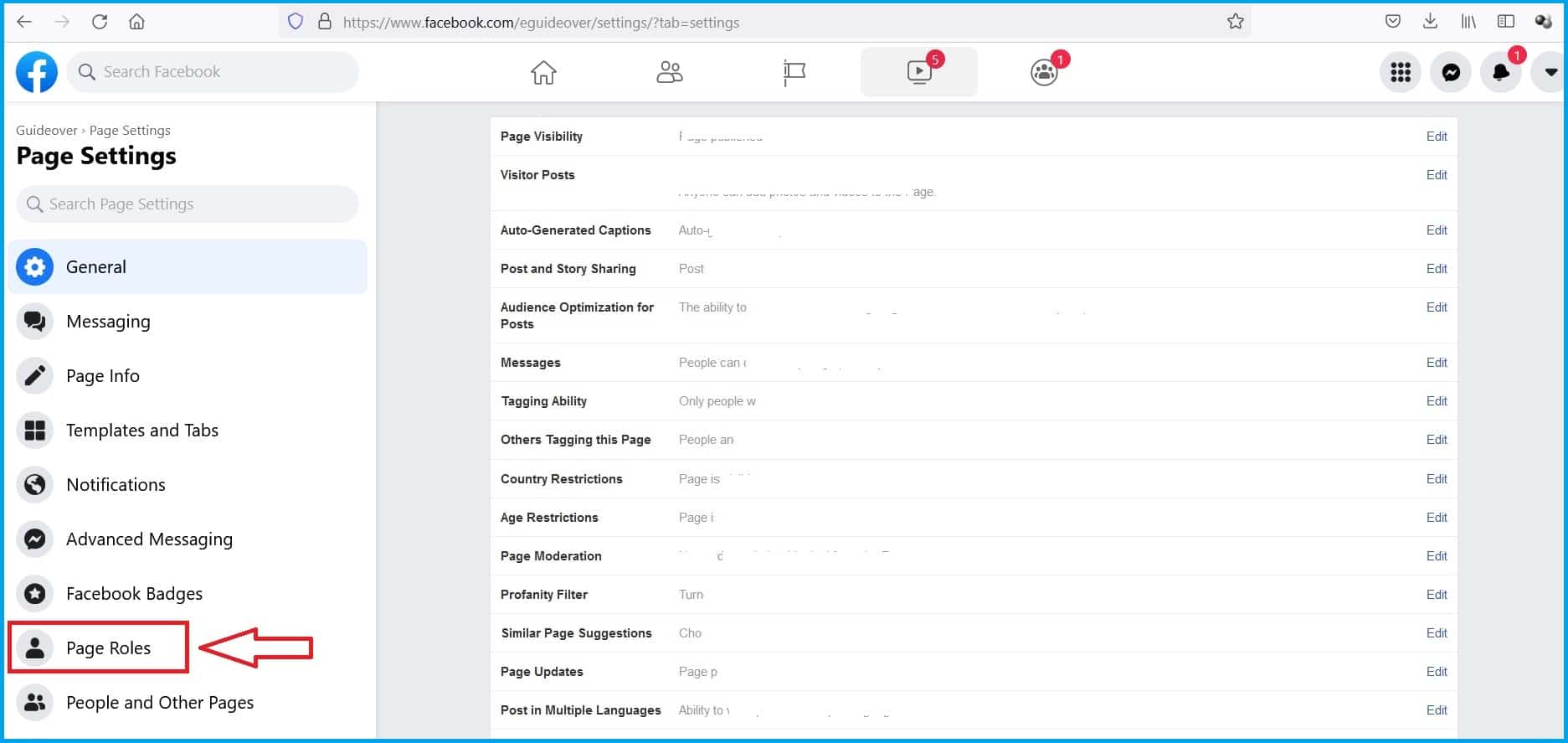Click the shield tracking protection icon

[296, 22]
